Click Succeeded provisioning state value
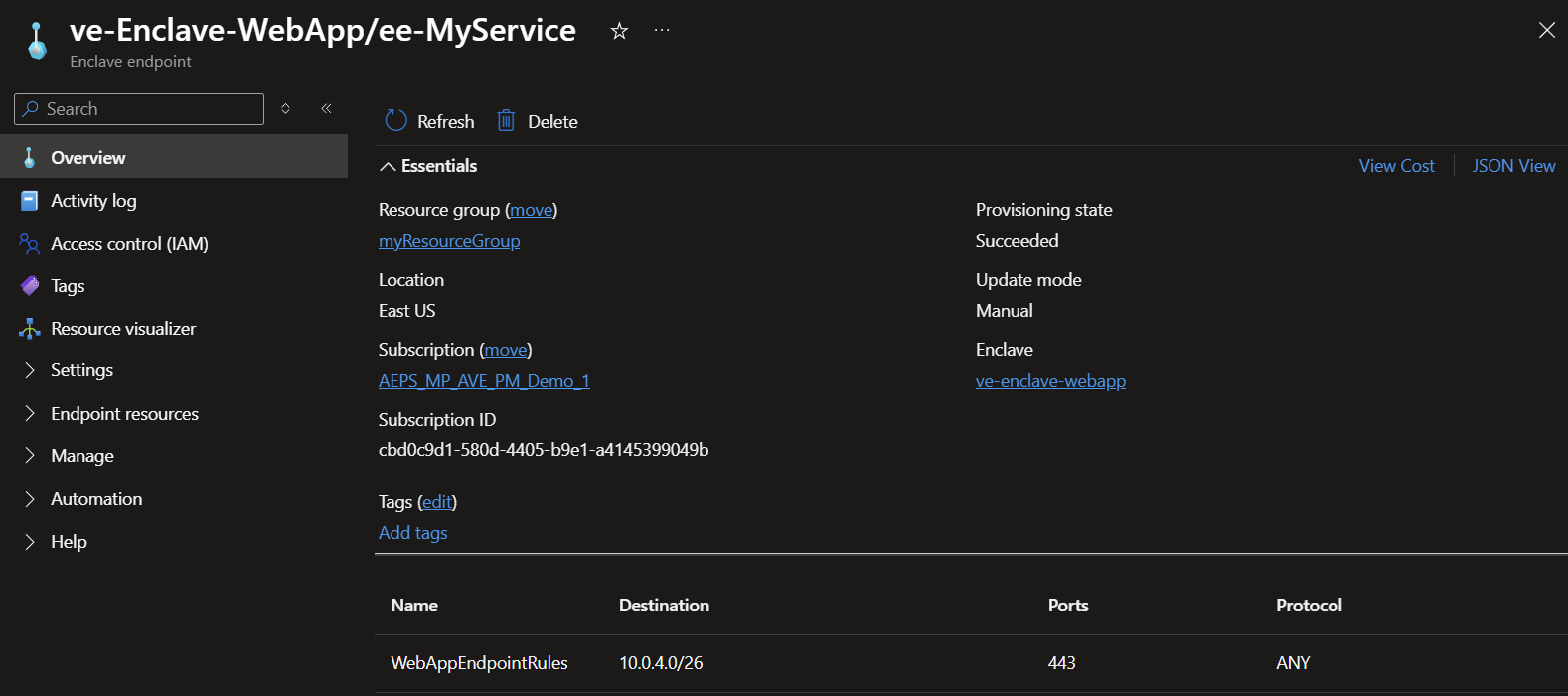Image resolution: width=1568 pixels, height=696 pixels. (1018, 241)
